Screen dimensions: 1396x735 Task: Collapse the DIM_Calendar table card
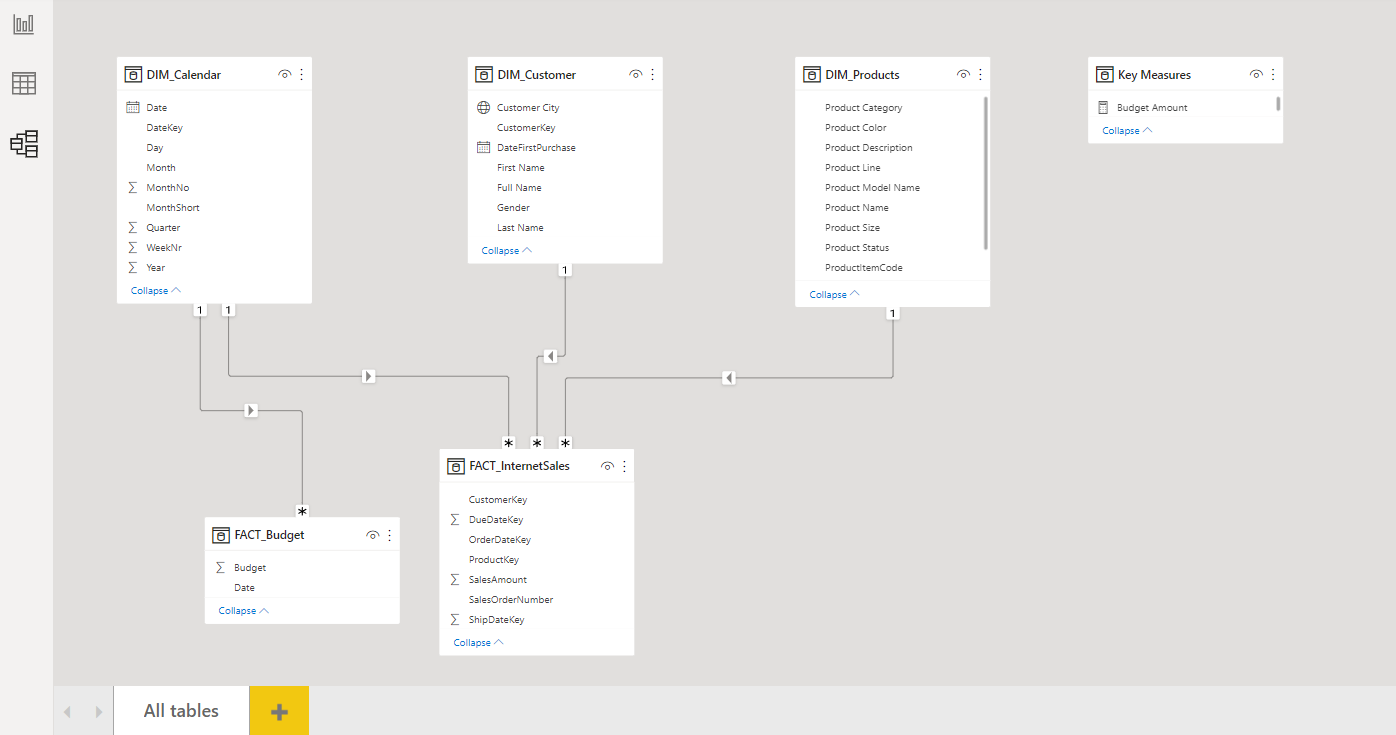click(x=156, y=290)
